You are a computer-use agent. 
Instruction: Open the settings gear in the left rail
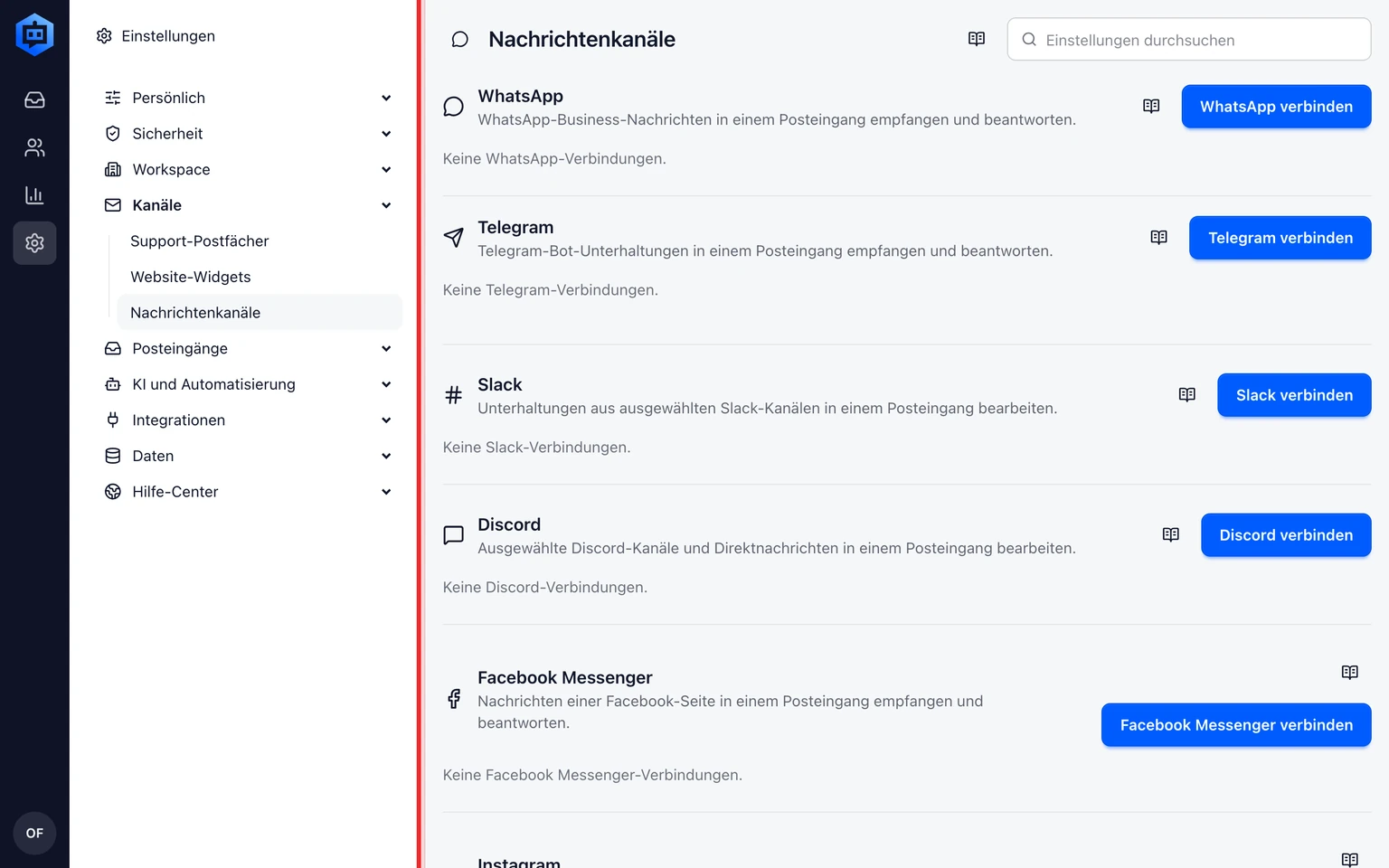pyautogui.click(x=34, y=243)
